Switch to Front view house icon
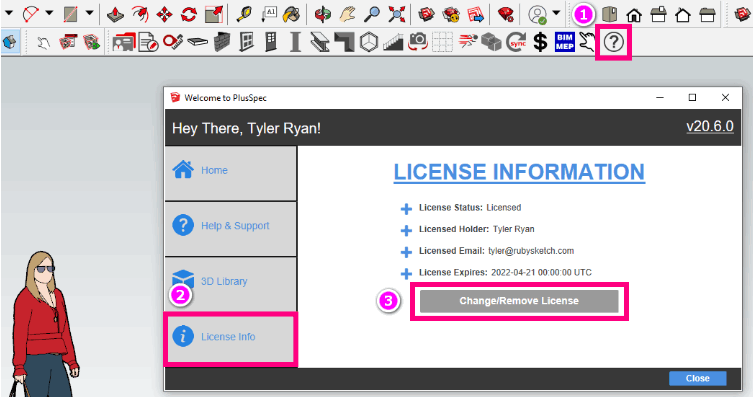This screenshot has width=753, height=397. coord(634,15)
